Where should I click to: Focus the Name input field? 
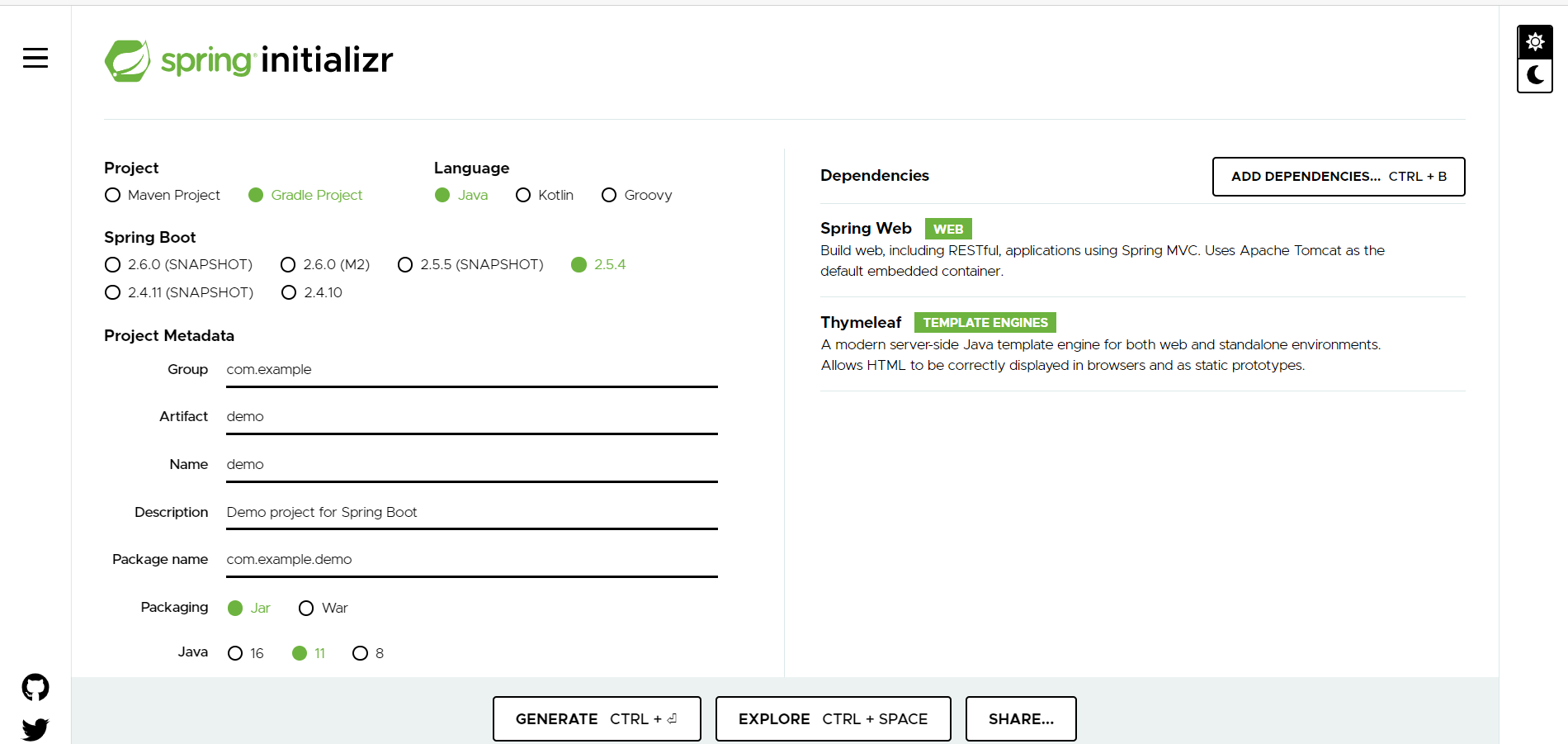pyautogui.click(x=472, y=465)
